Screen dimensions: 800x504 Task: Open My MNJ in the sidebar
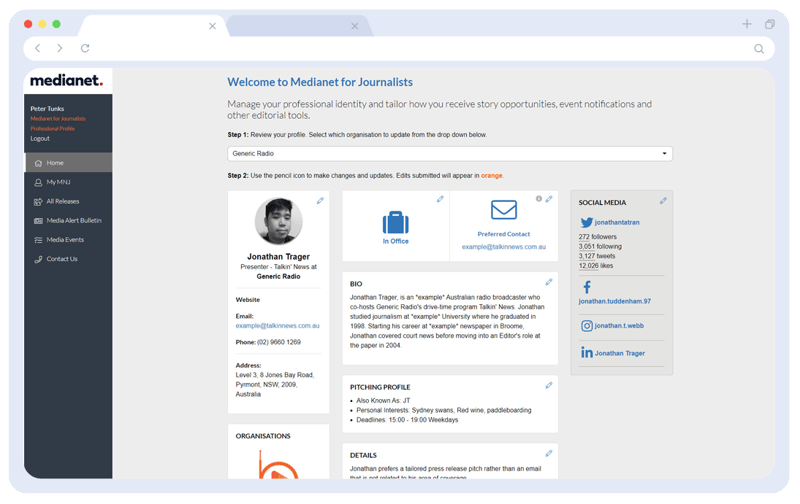coord(68,182)
